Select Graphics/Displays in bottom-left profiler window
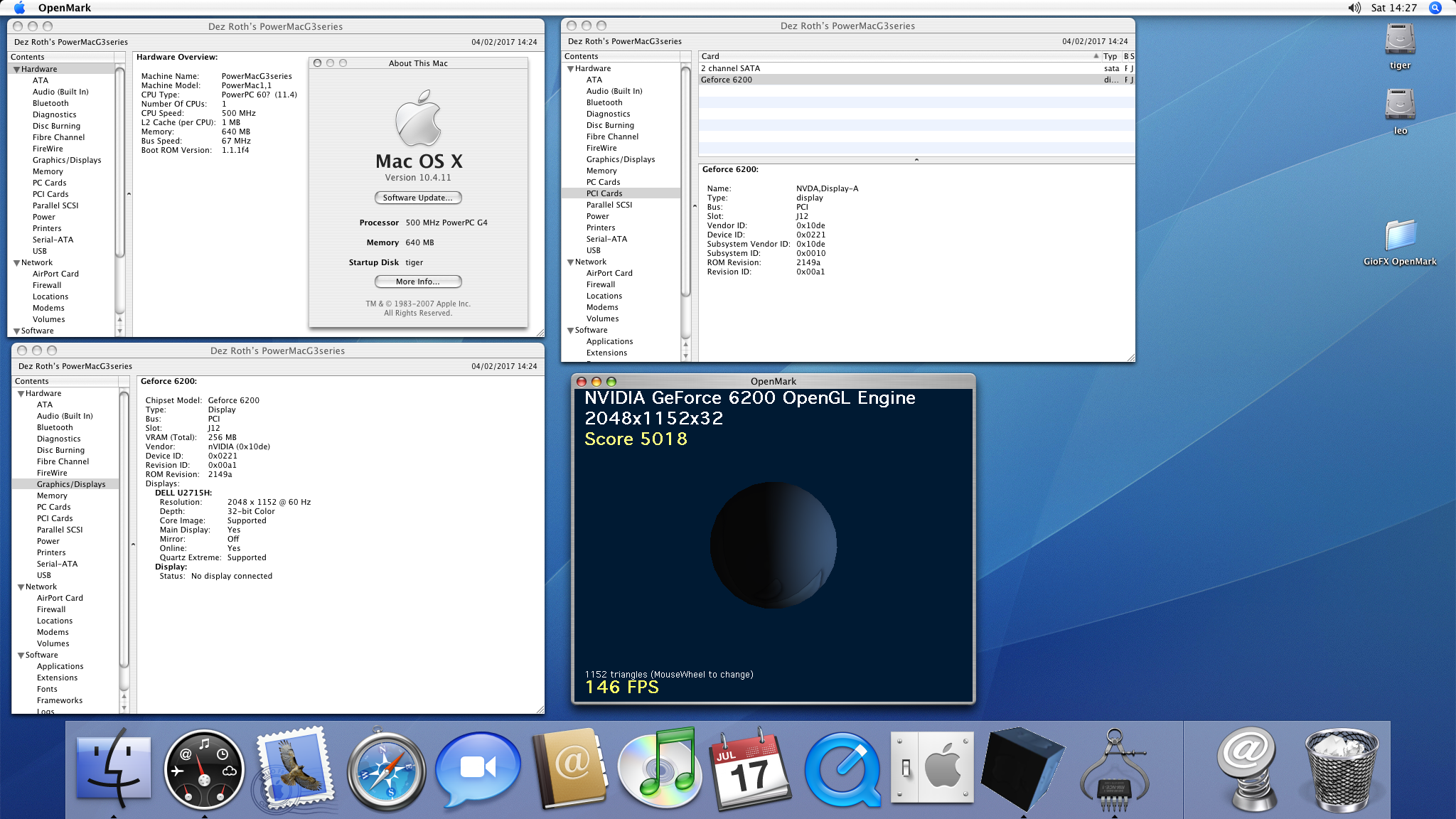The height and width of the screenshot is (819, 1456). coord(71,484)
